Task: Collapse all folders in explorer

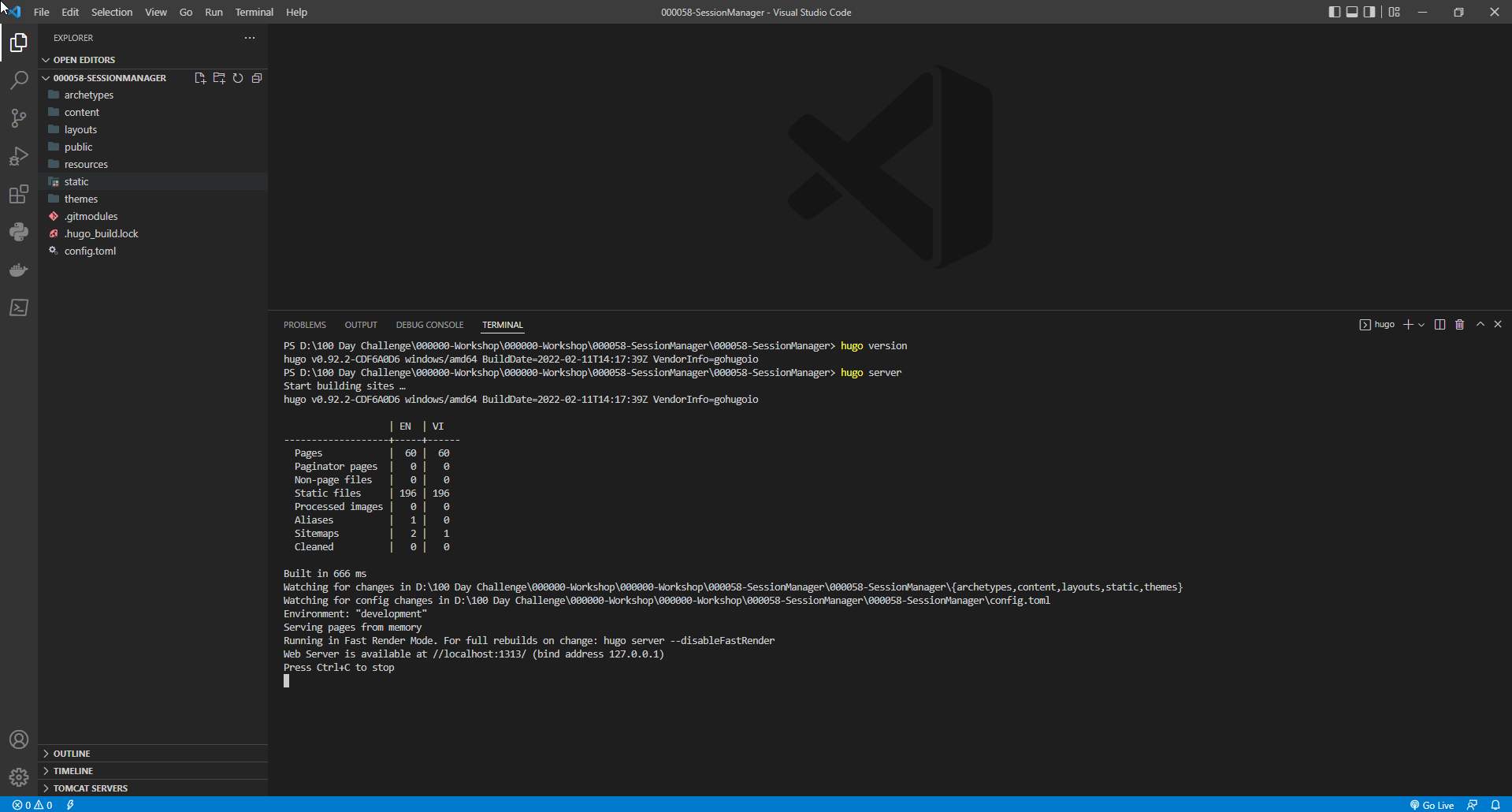Action: [x=257, y=78]
